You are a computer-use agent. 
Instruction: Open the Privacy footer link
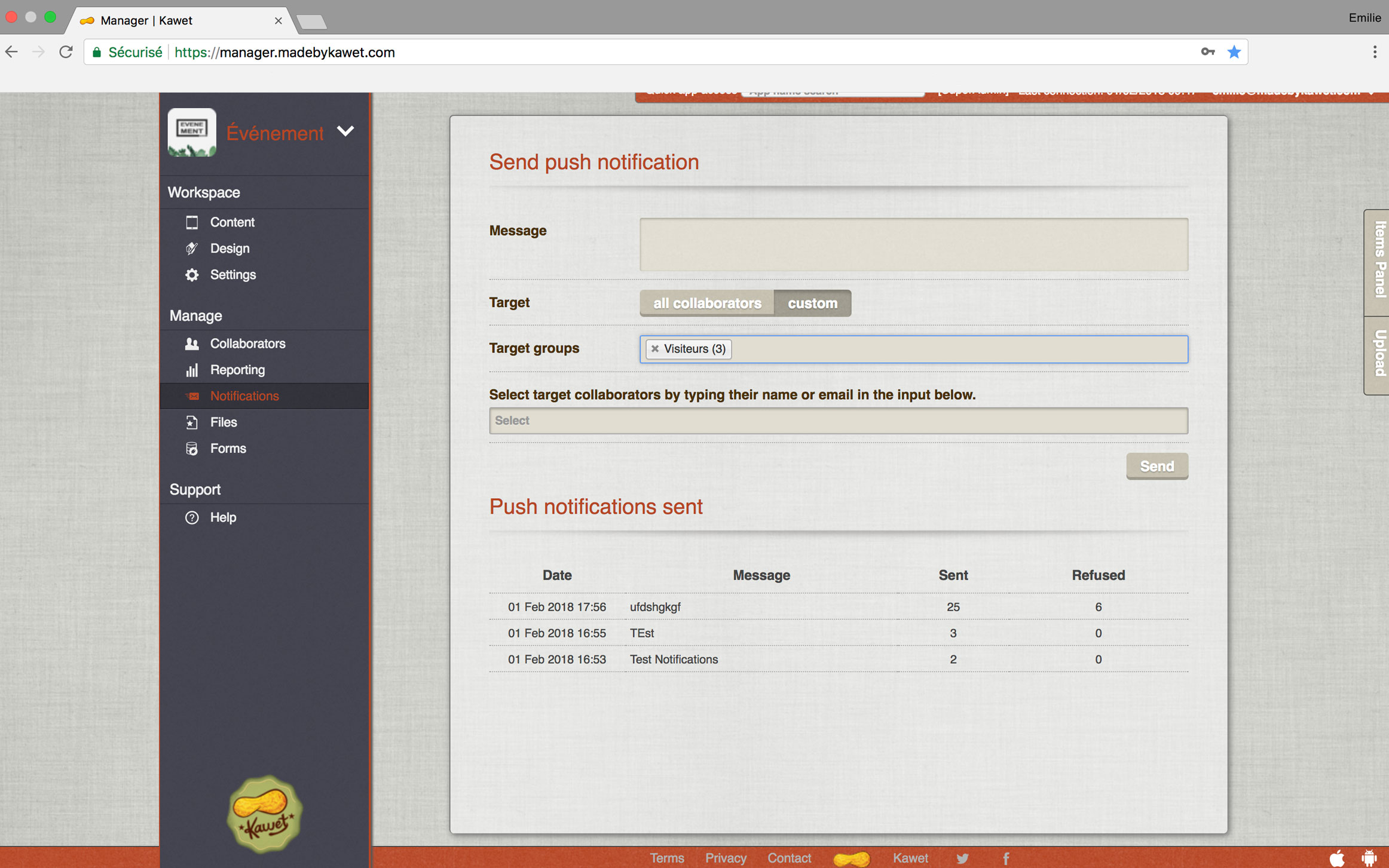pyautogui.click(x=726, y=858)
